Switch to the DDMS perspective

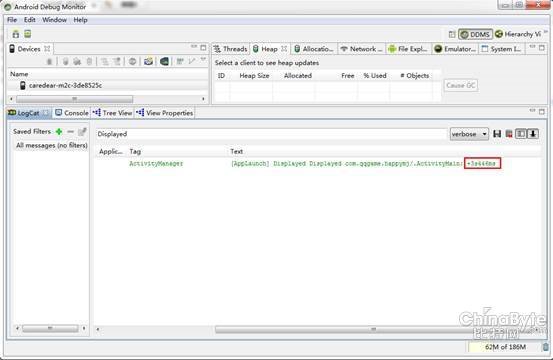tap(475, 34)
